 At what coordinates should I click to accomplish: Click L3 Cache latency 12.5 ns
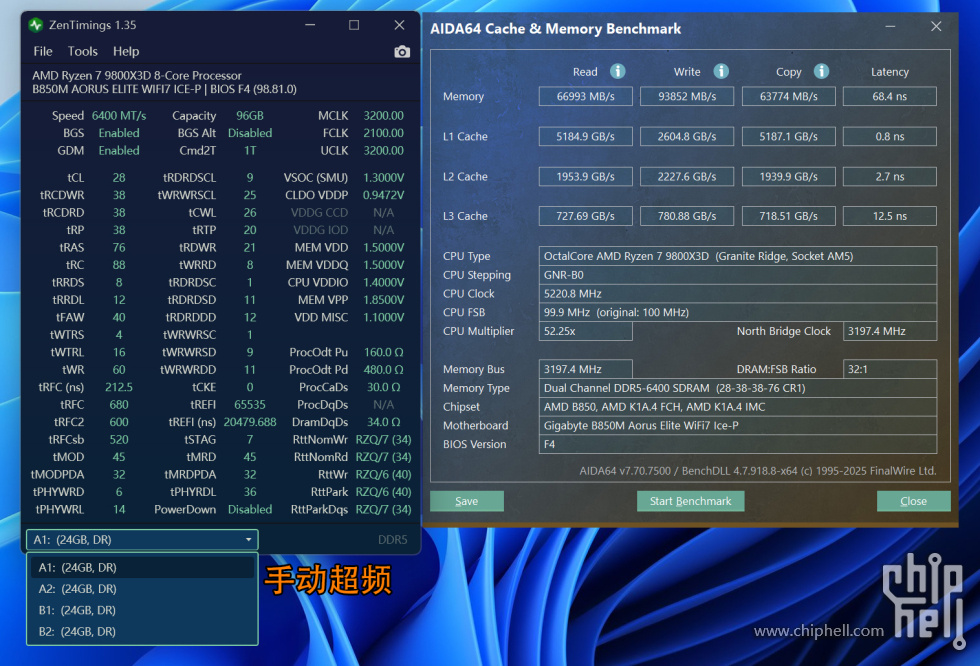click(x=889, y=216)
